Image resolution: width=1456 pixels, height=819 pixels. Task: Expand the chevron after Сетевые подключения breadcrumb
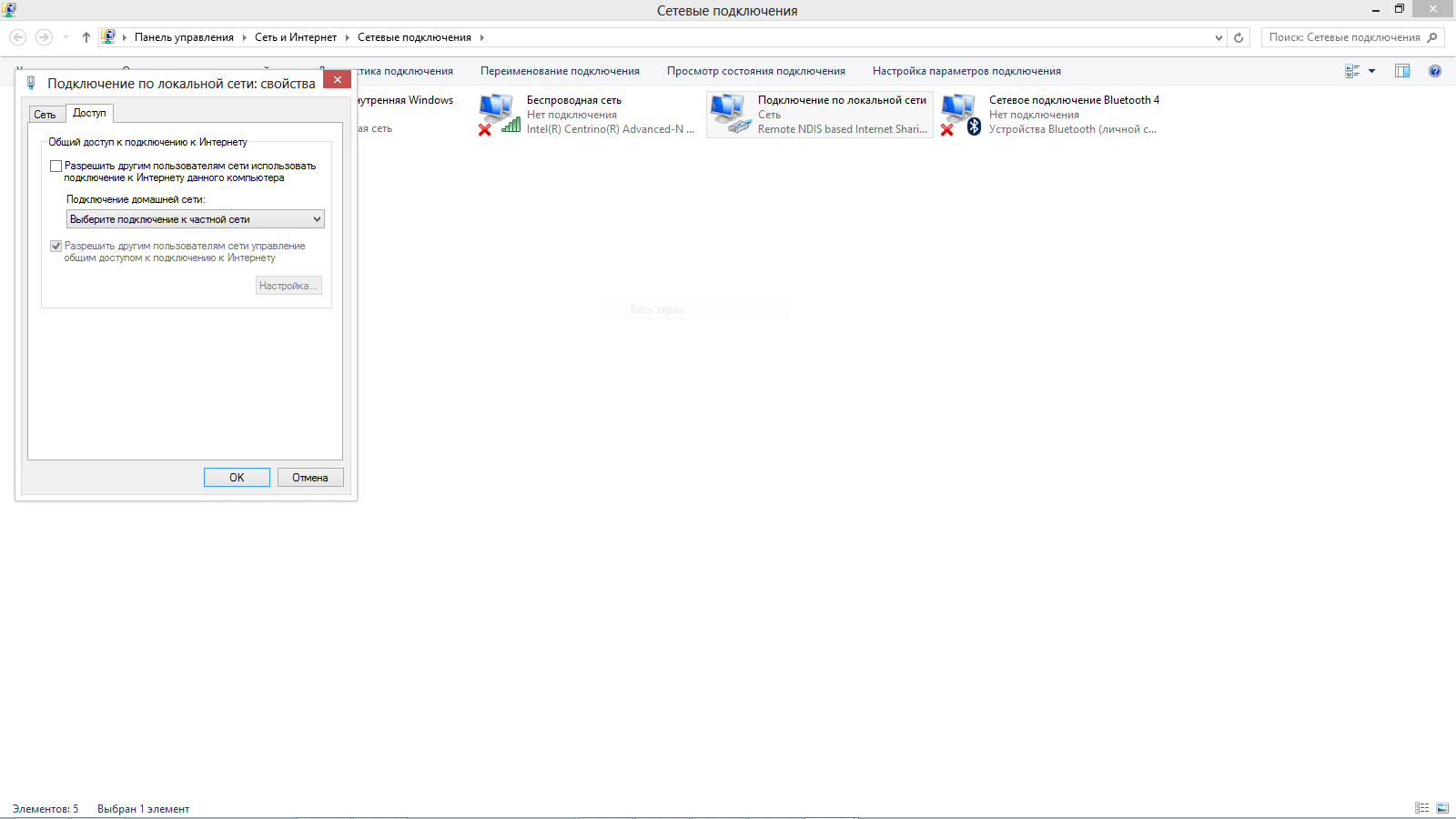[481, 37]
